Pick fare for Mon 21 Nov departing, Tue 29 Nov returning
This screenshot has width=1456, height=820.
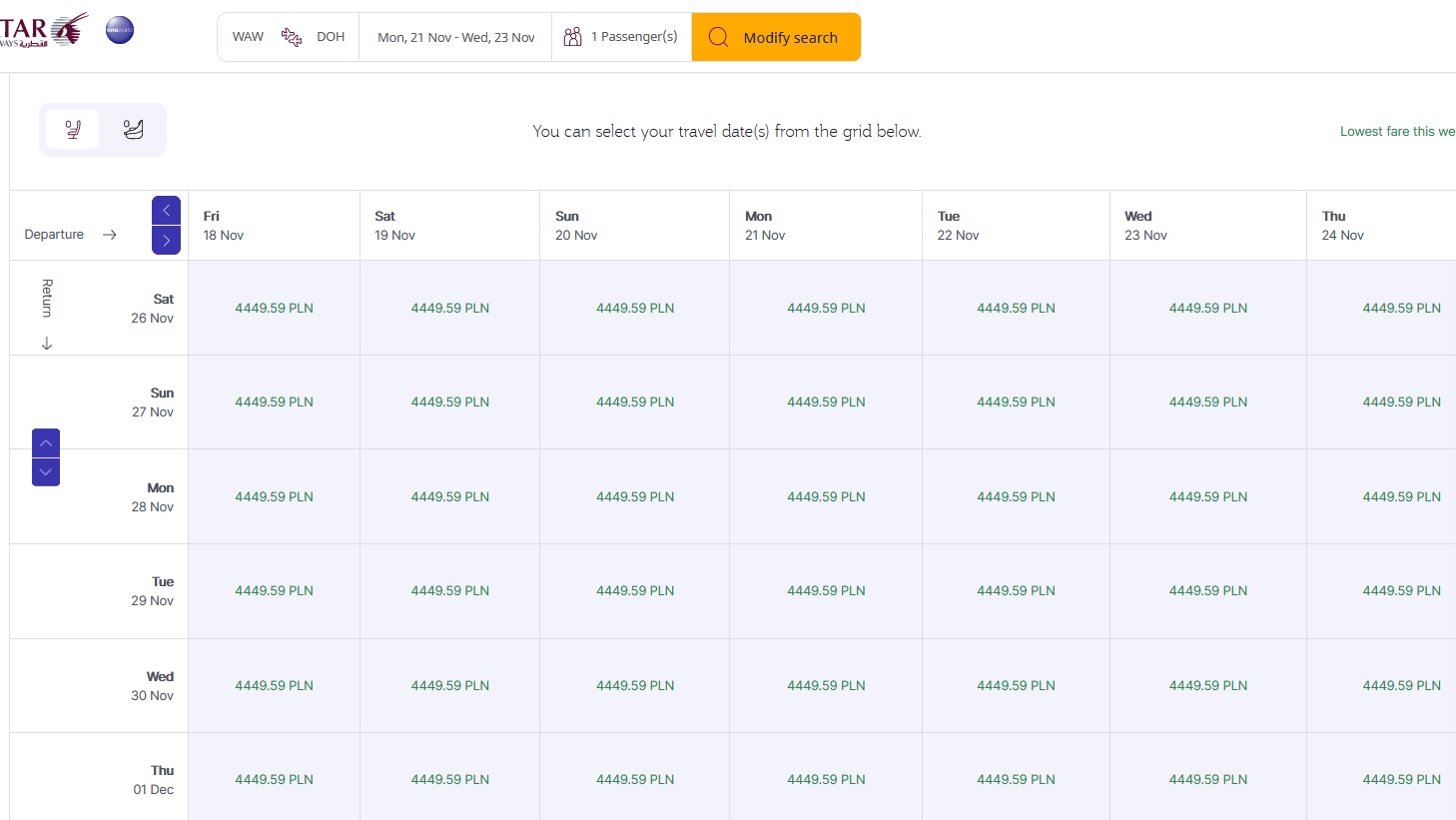pyautogui.click(x=826, y=590)
